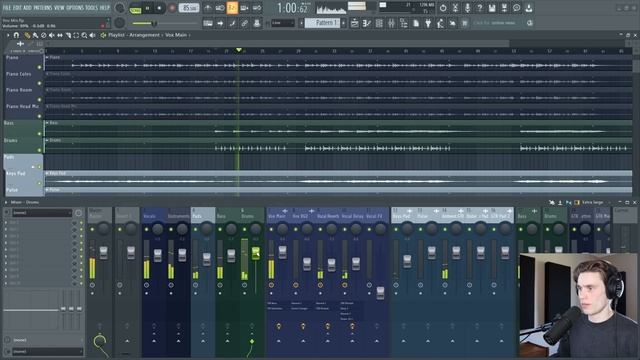Select the playlist zoom tool
The height and width of the screenshot is (360, 640).
click(x=84, y=35)
